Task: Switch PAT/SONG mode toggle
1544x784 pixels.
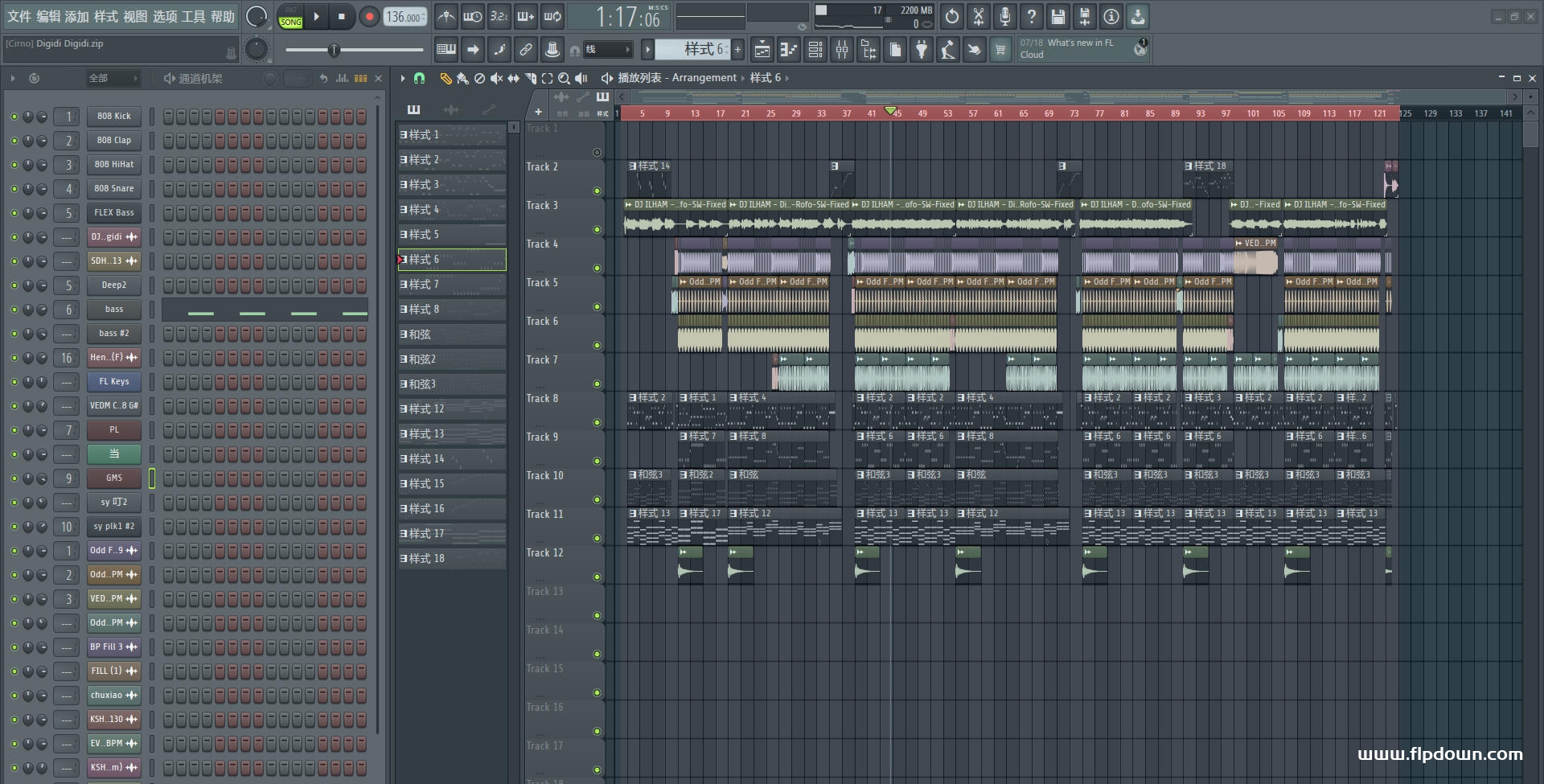Action: [291, 17]
